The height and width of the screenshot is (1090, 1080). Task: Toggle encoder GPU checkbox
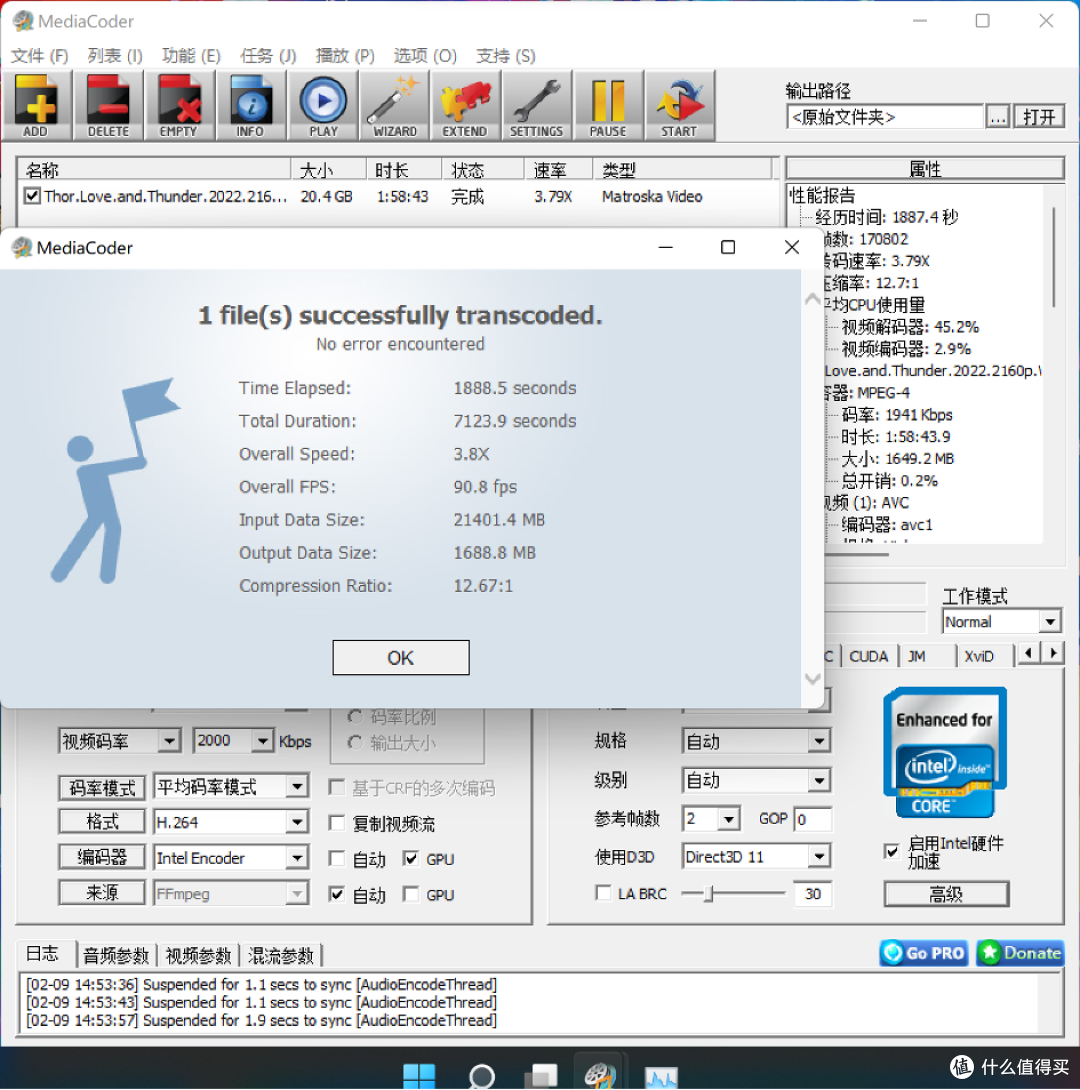tap(411, 859)
